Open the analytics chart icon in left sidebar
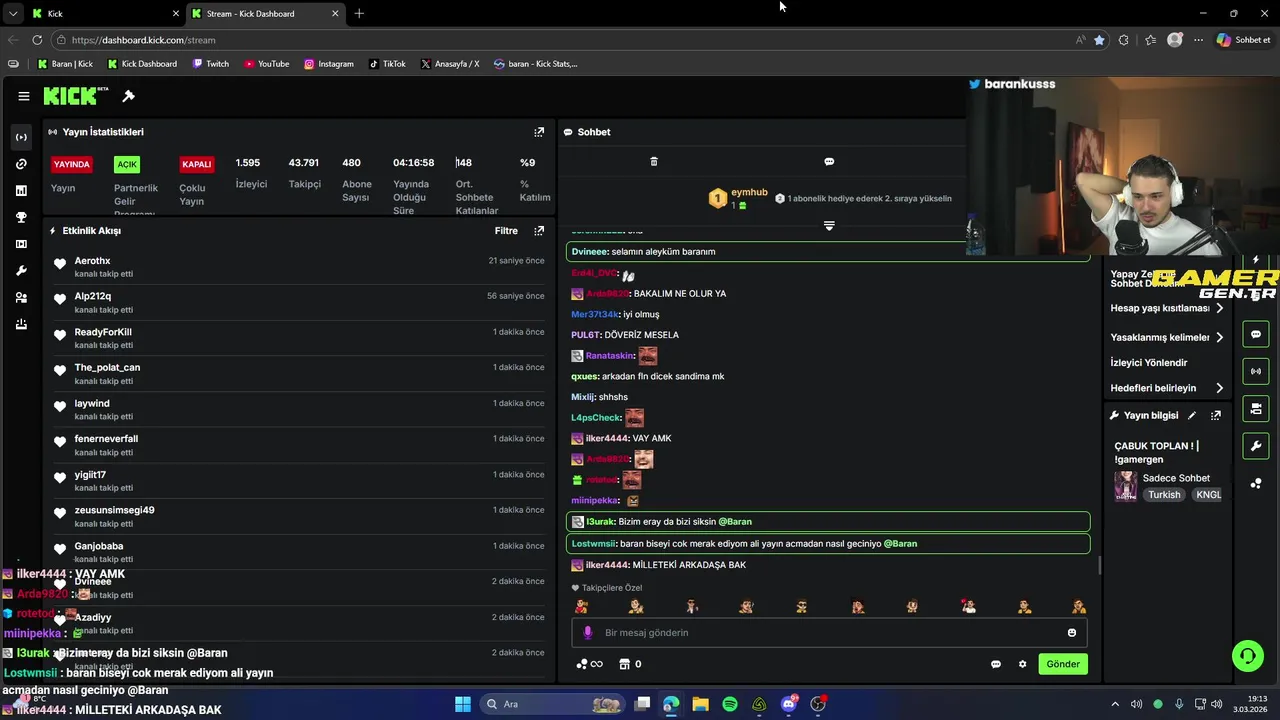This screenshot has width=1280, height=720. coord(21,190)
